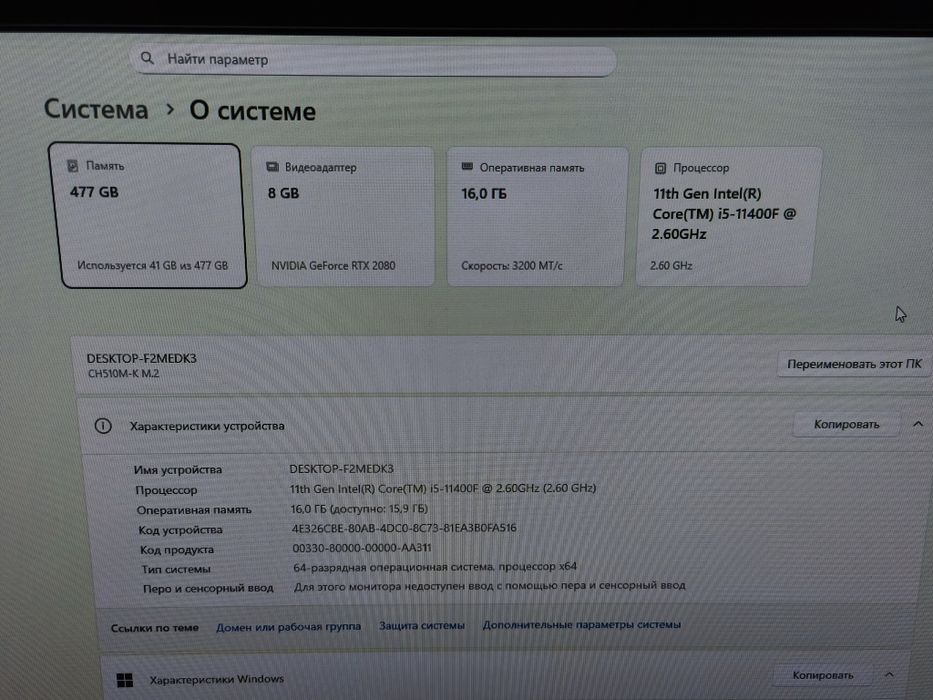Click the Windows logo icon beside Характеристики Windows
The image size is (933, 700).
(x=125, y=680)
